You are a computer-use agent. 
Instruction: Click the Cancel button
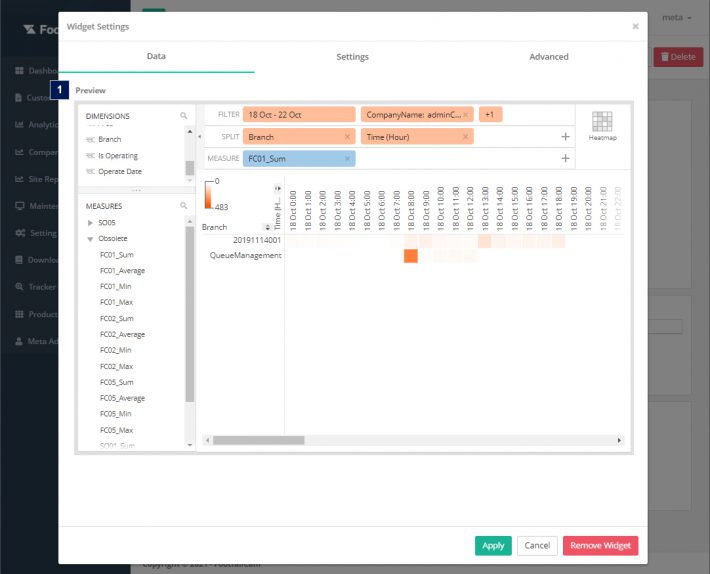tap(537, 545)
